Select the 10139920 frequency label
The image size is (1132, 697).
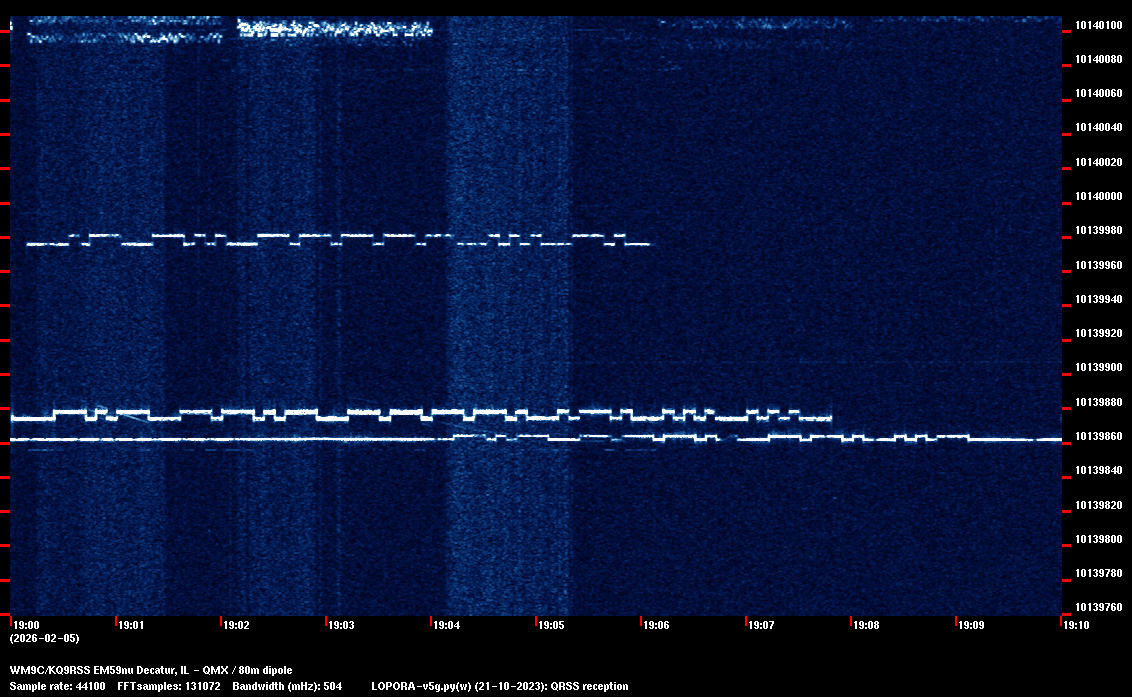(1099, 333)
